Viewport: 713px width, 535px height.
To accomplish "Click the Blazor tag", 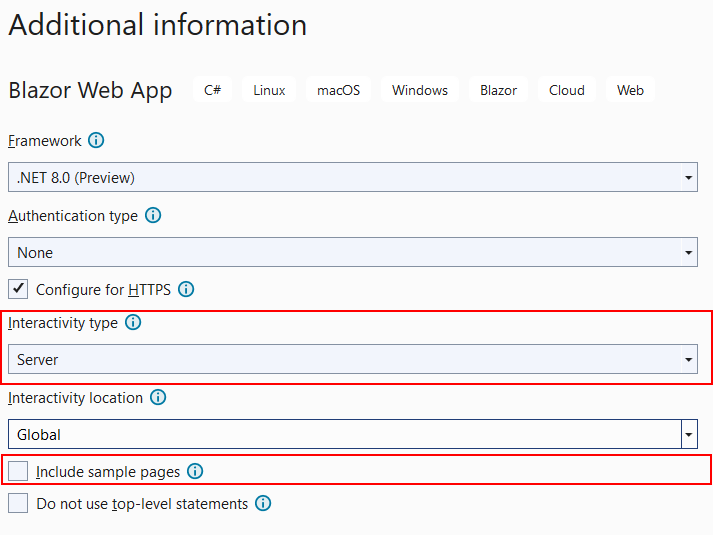I will 498,90.
